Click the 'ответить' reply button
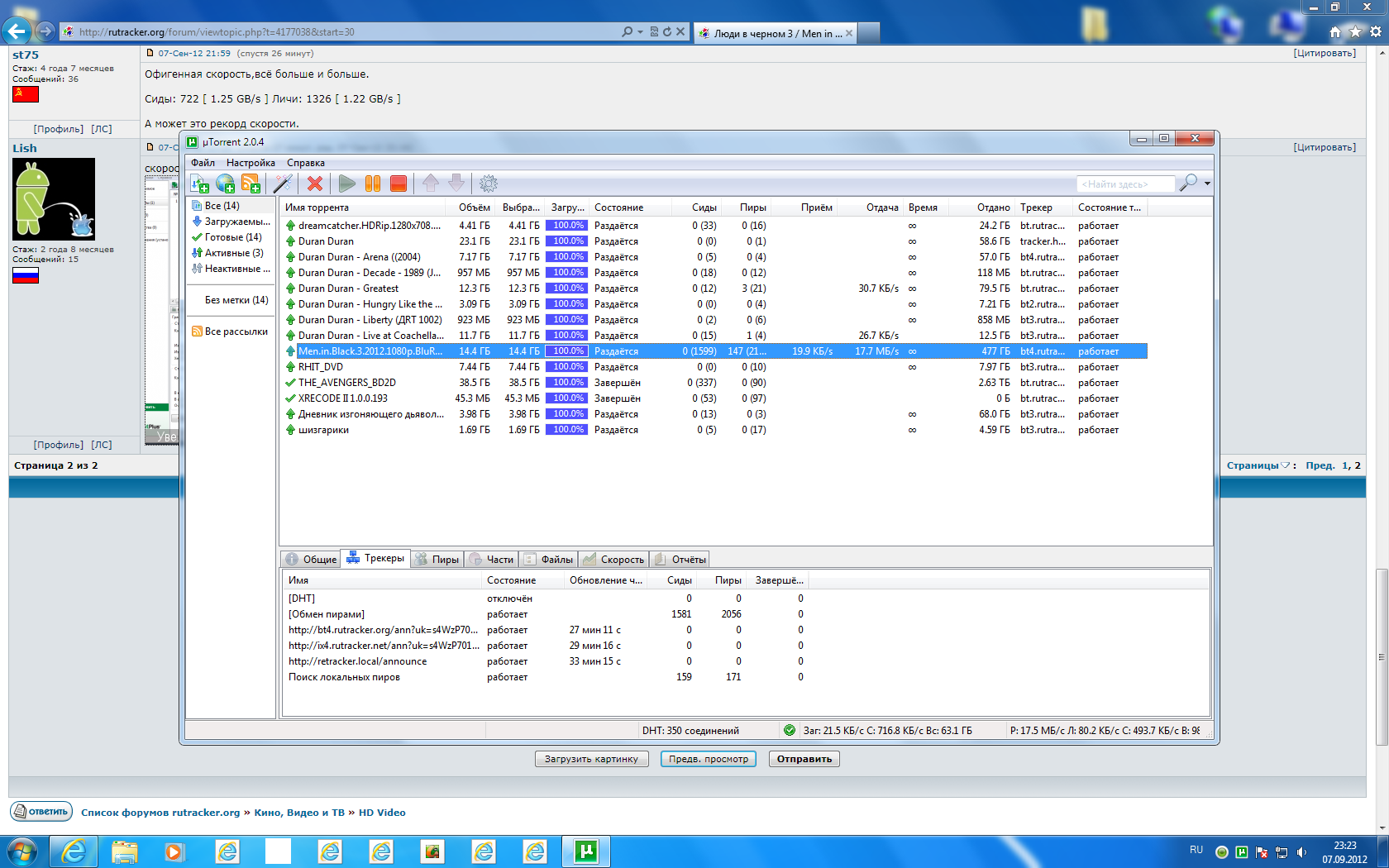 (41, 812)
